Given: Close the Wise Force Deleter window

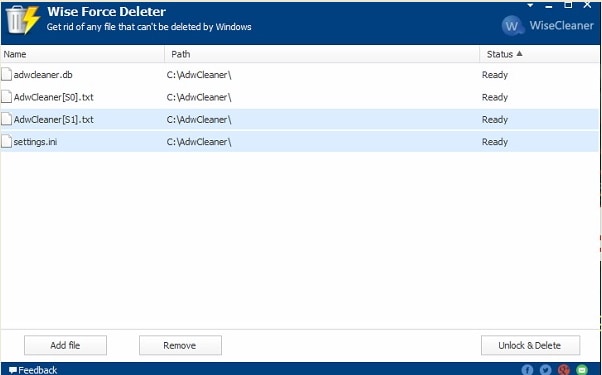Looking at the screenshot, I should point(587,5).
